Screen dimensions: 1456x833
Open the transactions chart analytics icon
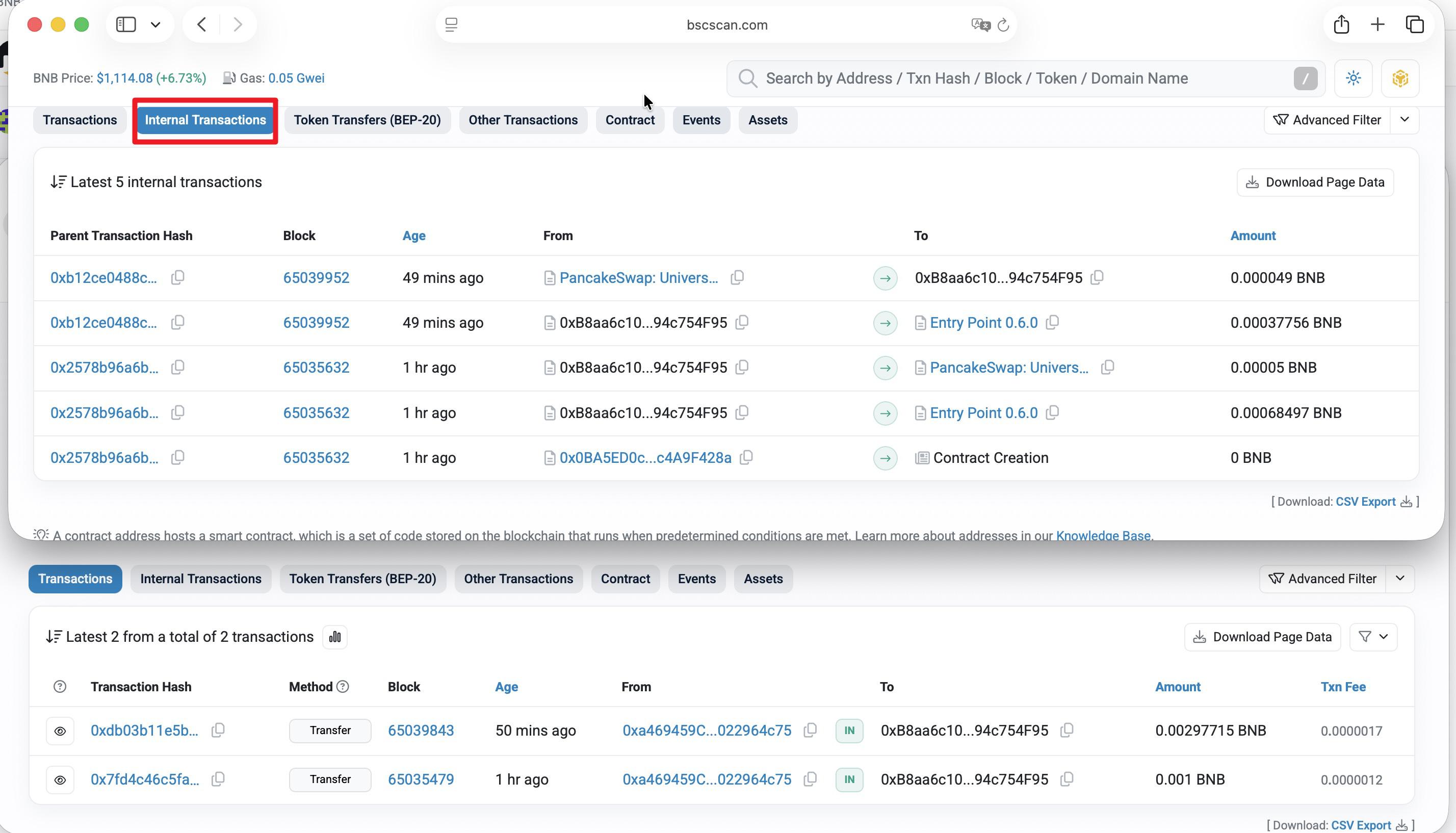[x=334, y=637]
